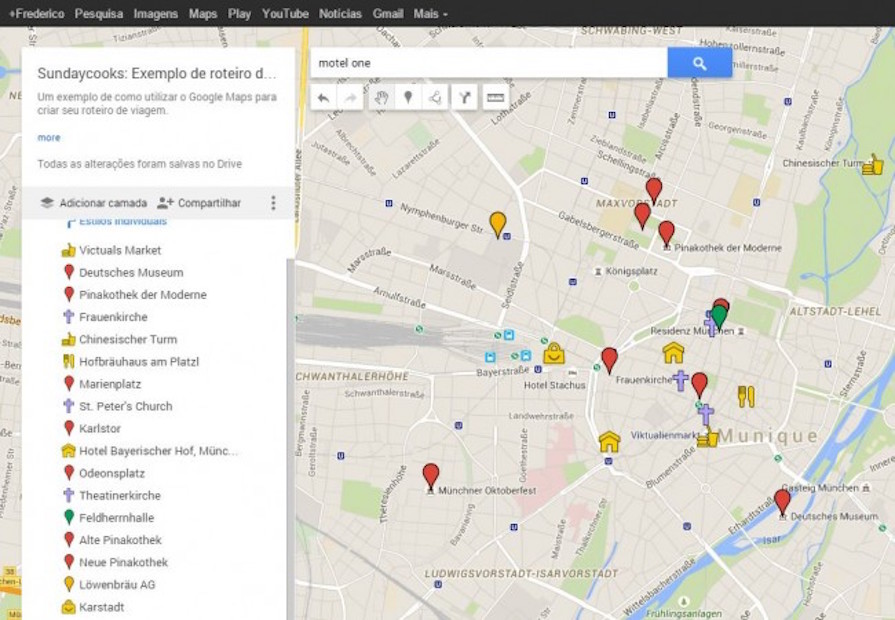The width and height of the screenshot is (895, 620).
Task: Click the yellow shopping bag map icon
Action: (x=554, y=353)
